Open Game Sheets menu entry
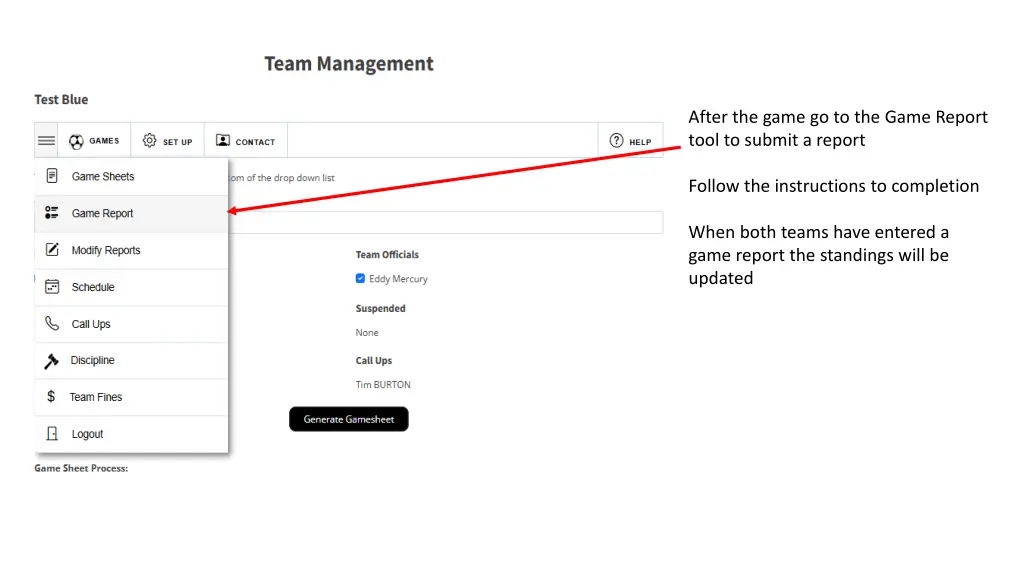This screenshot has height=576, width=1024. pos(131,176)
